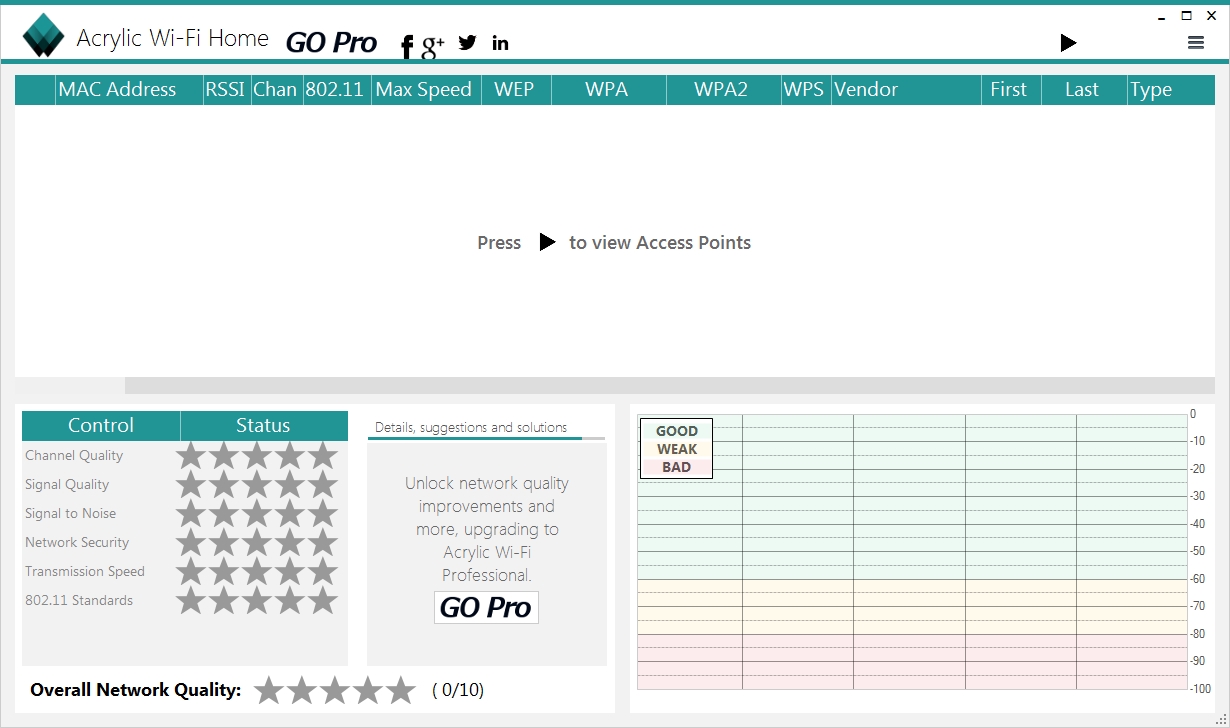
Task: Sort by Last column header
Action: [x=1082, y=89]
